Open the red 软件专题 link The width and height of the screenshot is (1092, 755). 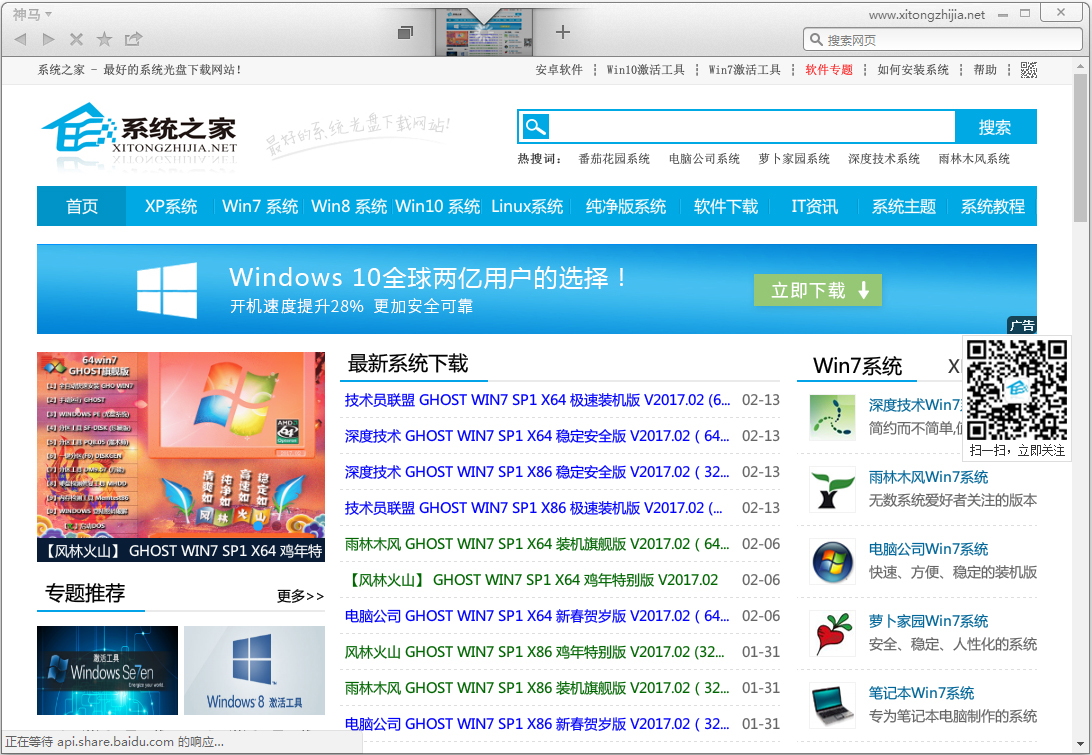click(x=829, y=70)
